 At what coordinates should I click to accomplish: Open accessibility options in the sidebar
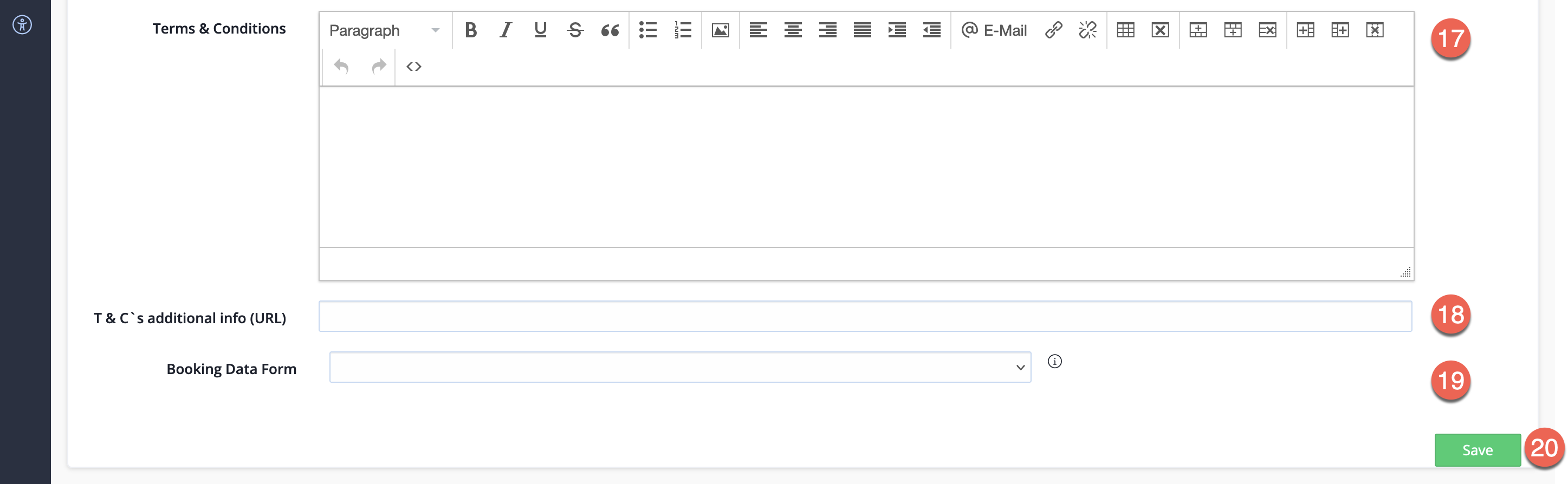(23, 25)
